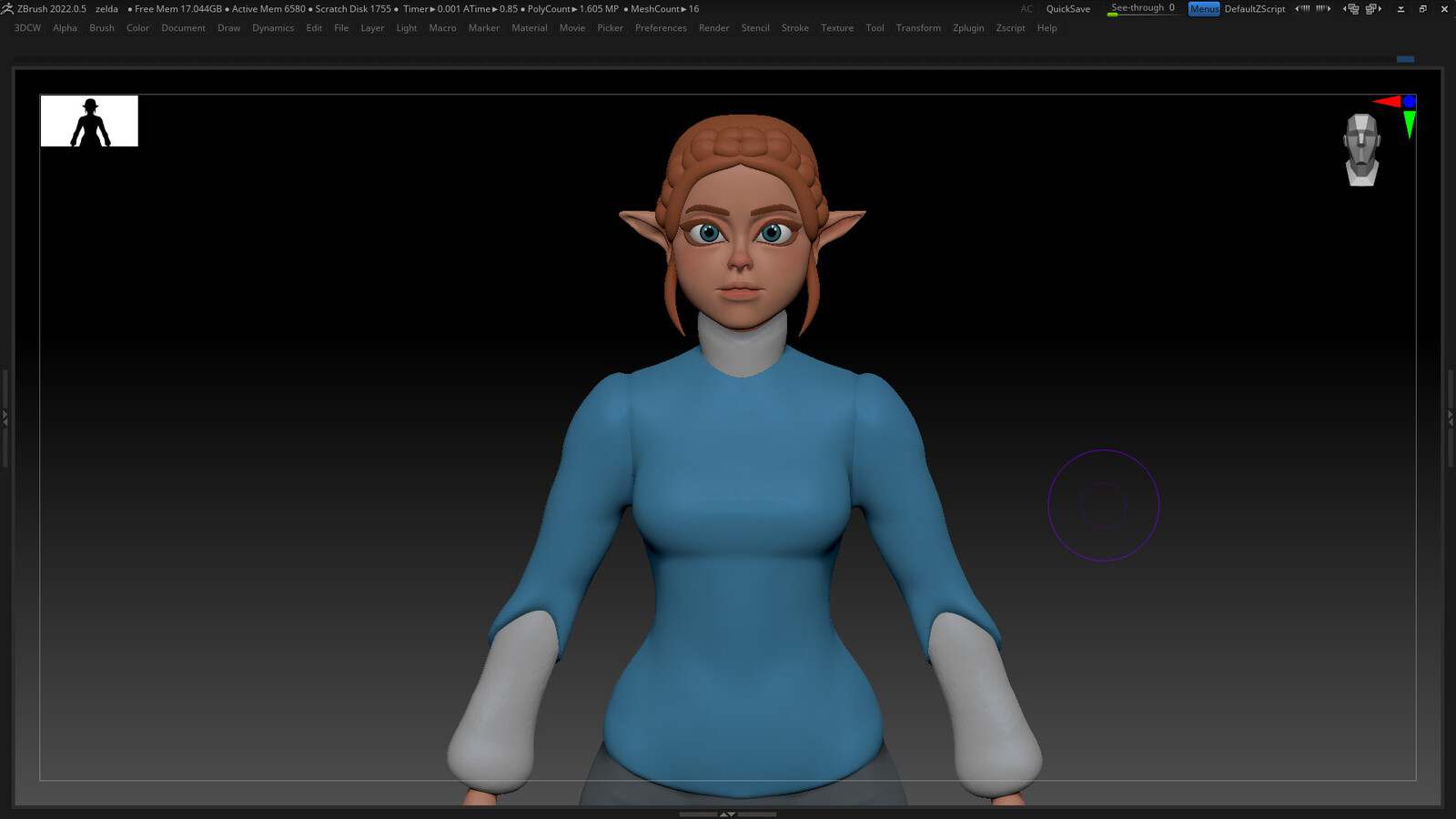Load previous UI layout icon

(1351, 9)
